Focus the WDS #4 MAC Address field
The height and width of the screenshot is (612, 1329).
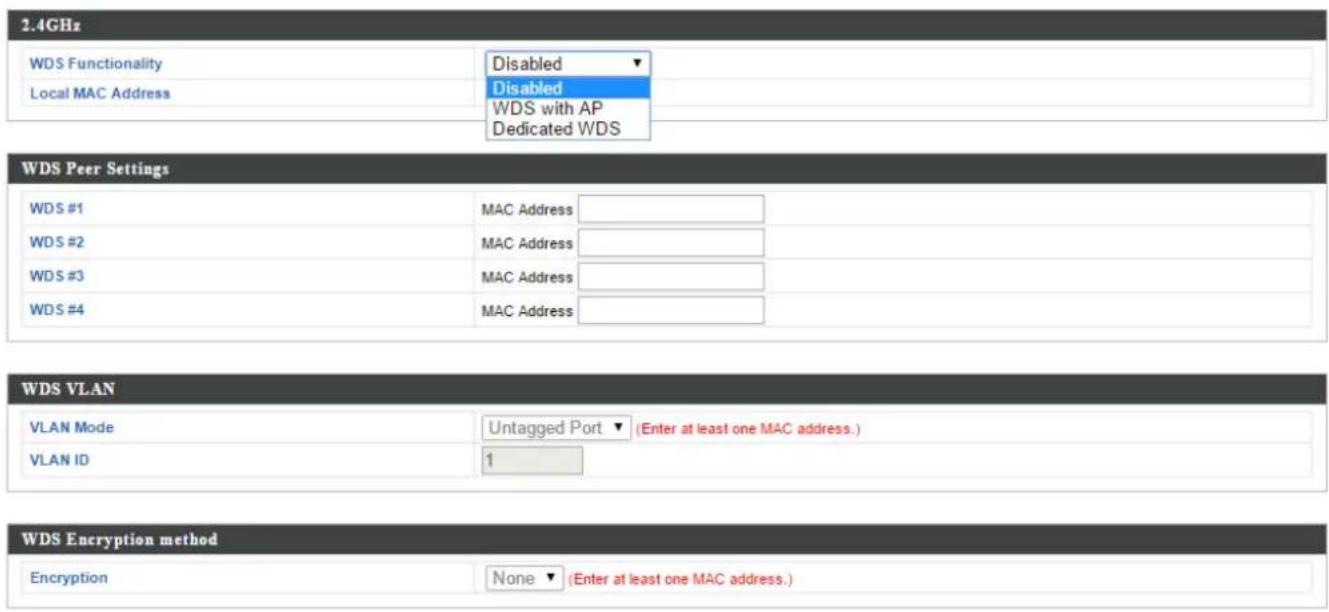[x=671, y=311]
